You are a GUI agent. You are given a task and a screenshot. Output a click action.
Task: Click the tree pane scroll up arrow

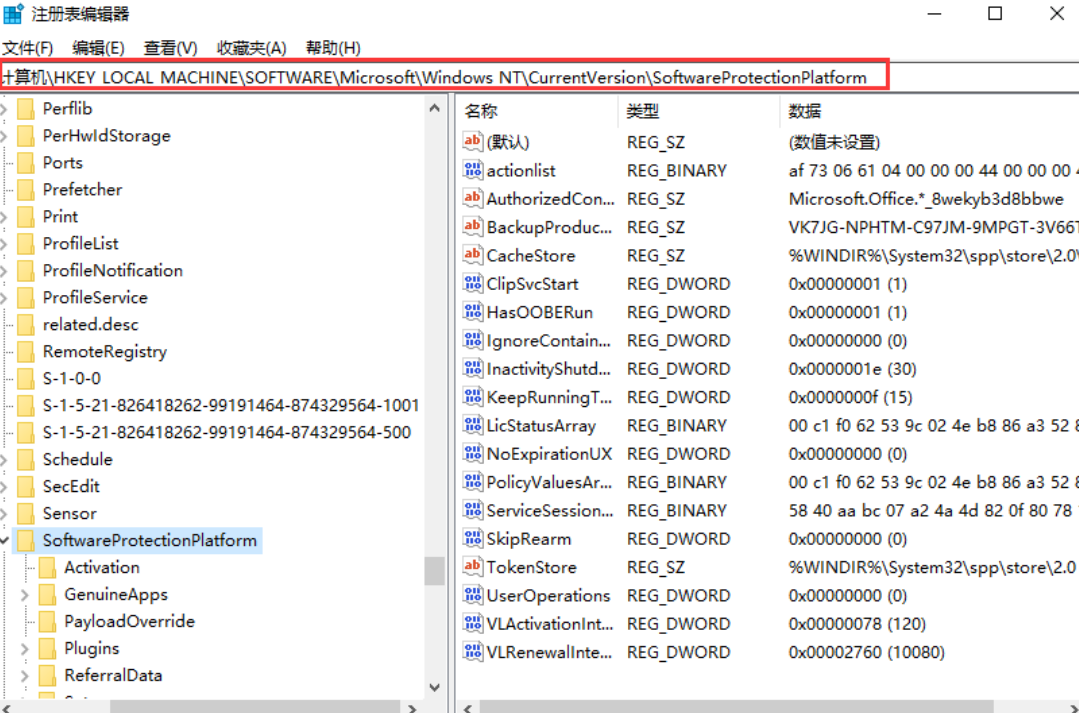pos(434,108)
